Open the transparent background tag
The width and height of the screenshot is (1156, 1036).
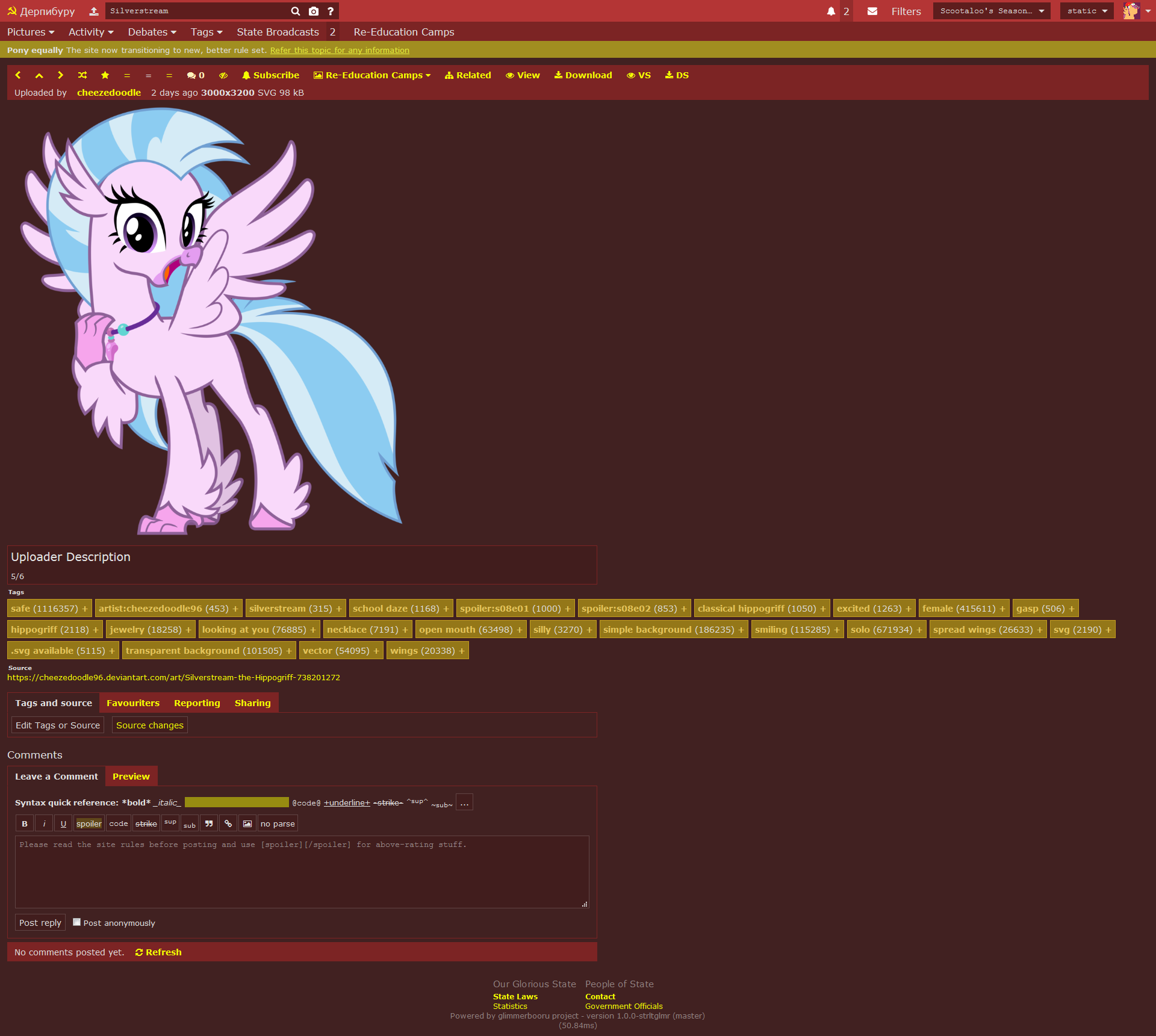(182, 651)
